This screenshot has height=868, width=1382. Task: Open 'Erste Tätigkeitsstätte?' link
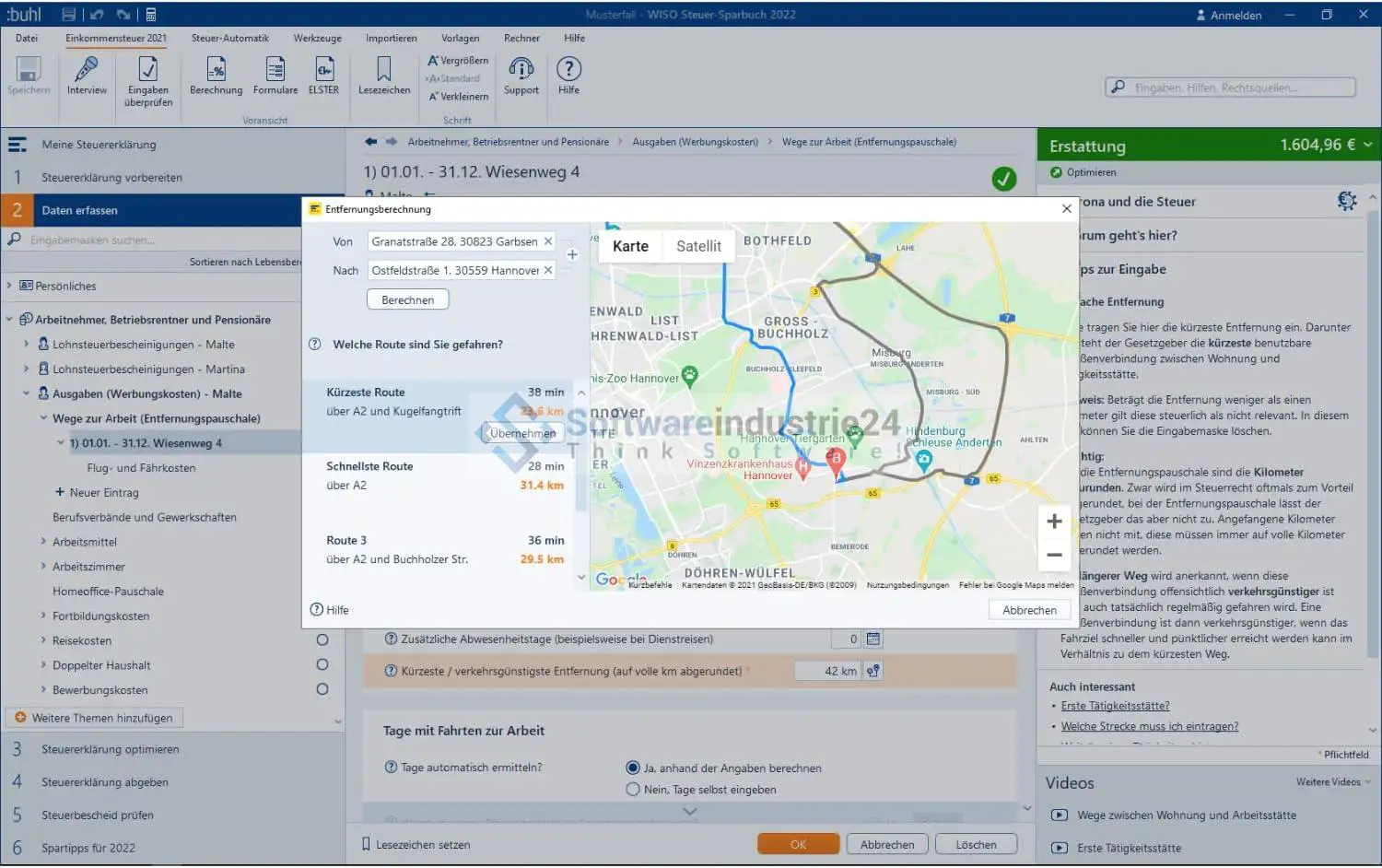click(1115, 706)
